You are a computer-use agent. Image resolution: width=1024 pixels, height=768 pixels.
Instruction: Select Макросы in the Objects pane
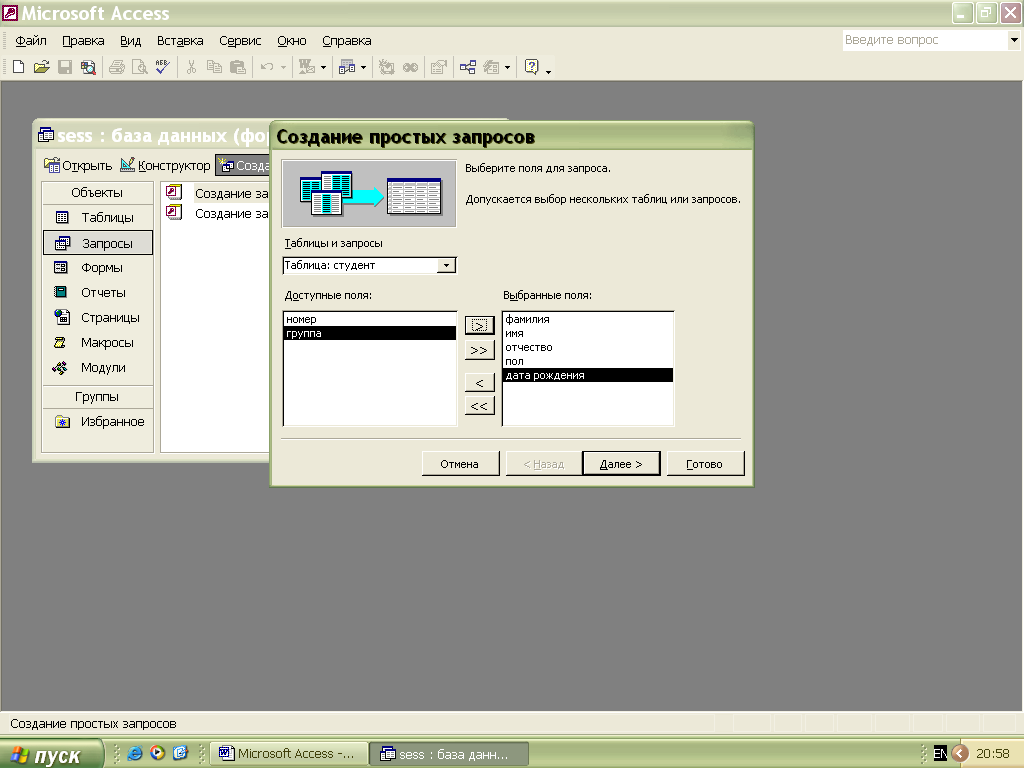pyautogui.click(x=98, y=343)
